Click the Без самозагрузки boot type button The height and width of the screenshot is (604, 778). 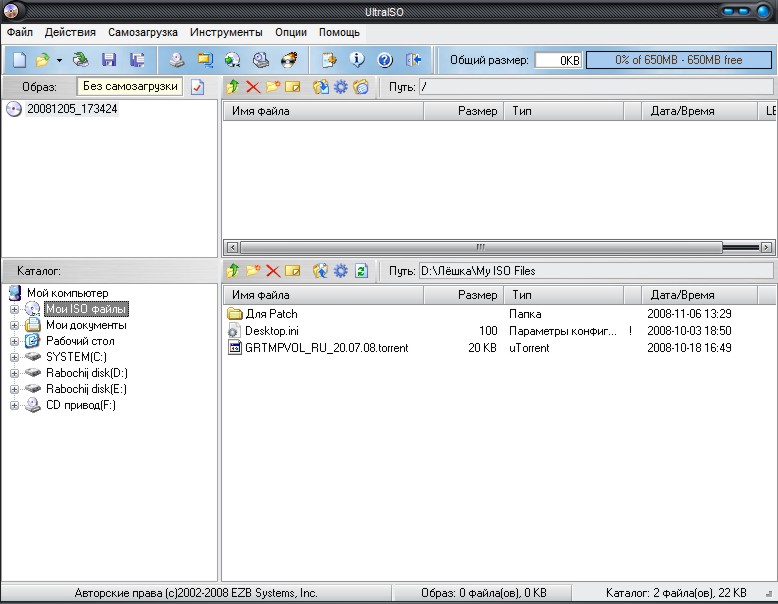pos(130,86)
